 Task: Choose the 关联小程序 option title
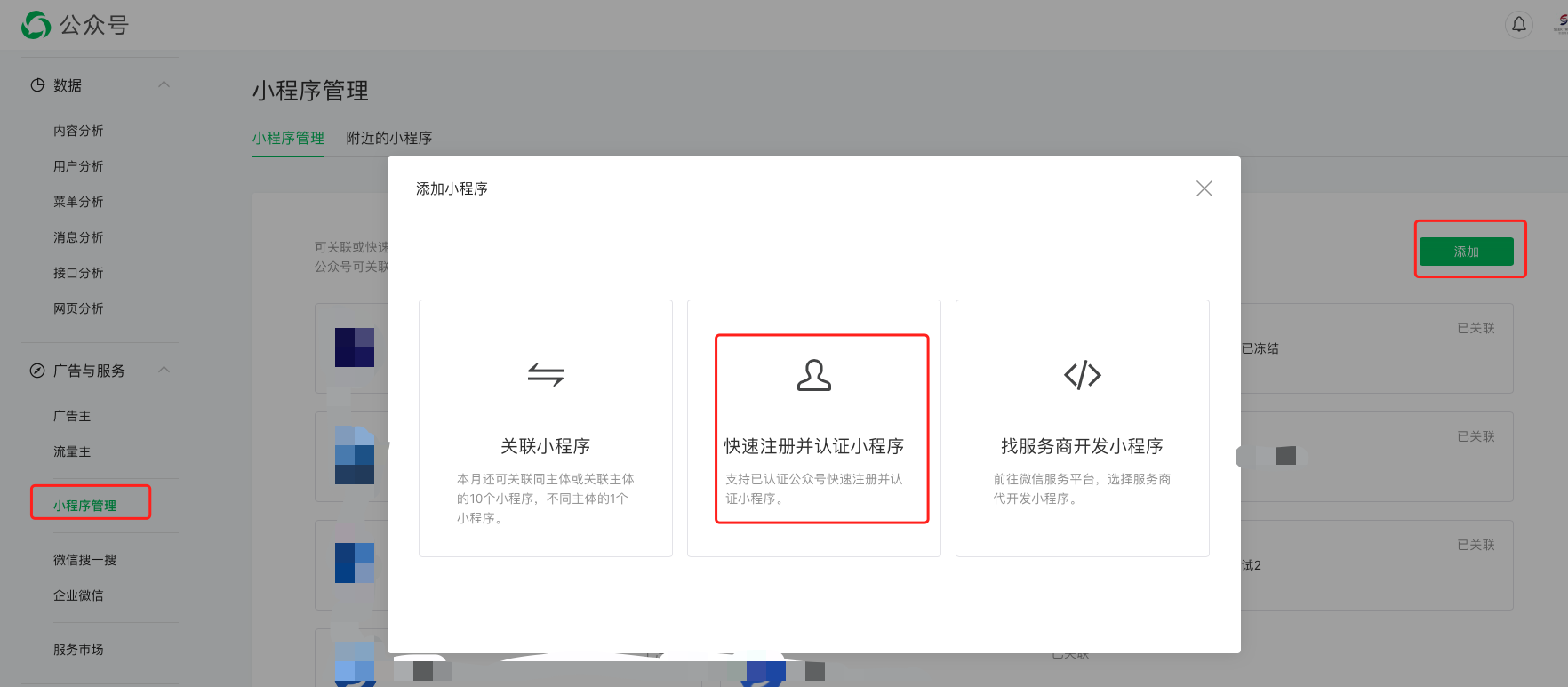coord(546,446)
